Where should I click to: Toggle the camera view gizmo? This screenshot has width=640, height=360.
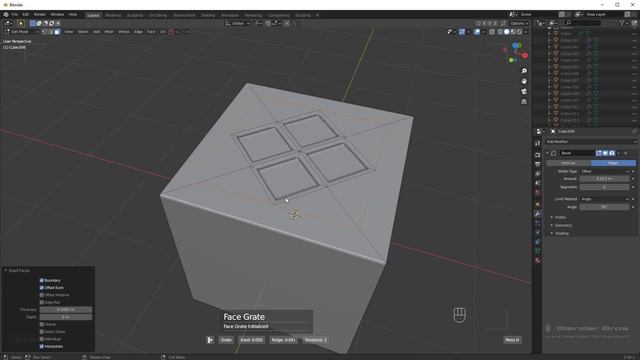point(524,91)
